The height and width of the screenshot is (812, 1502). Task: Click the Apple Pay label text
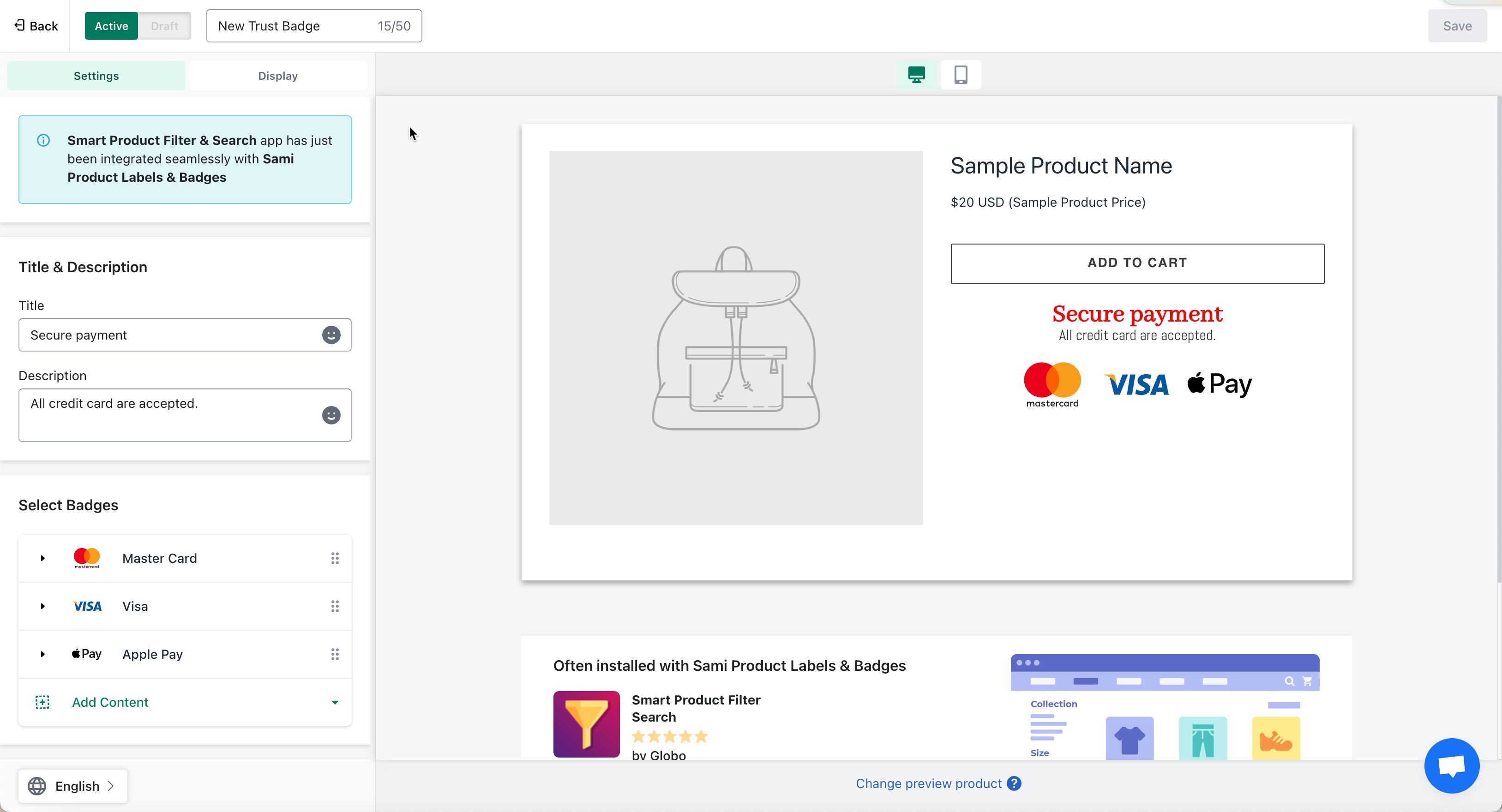(153, 654)
